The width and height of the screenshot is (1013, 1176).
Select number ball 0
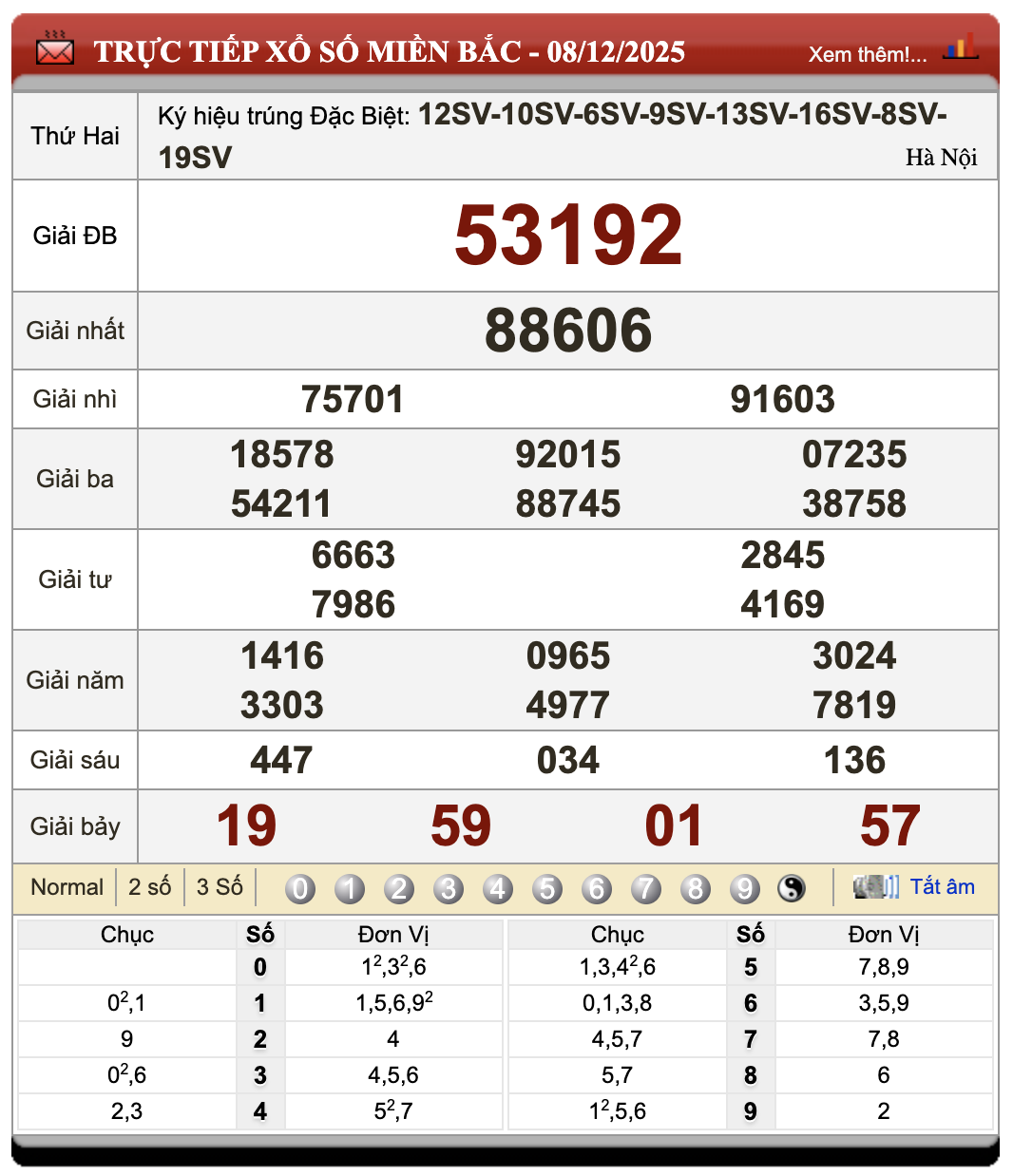299,887
